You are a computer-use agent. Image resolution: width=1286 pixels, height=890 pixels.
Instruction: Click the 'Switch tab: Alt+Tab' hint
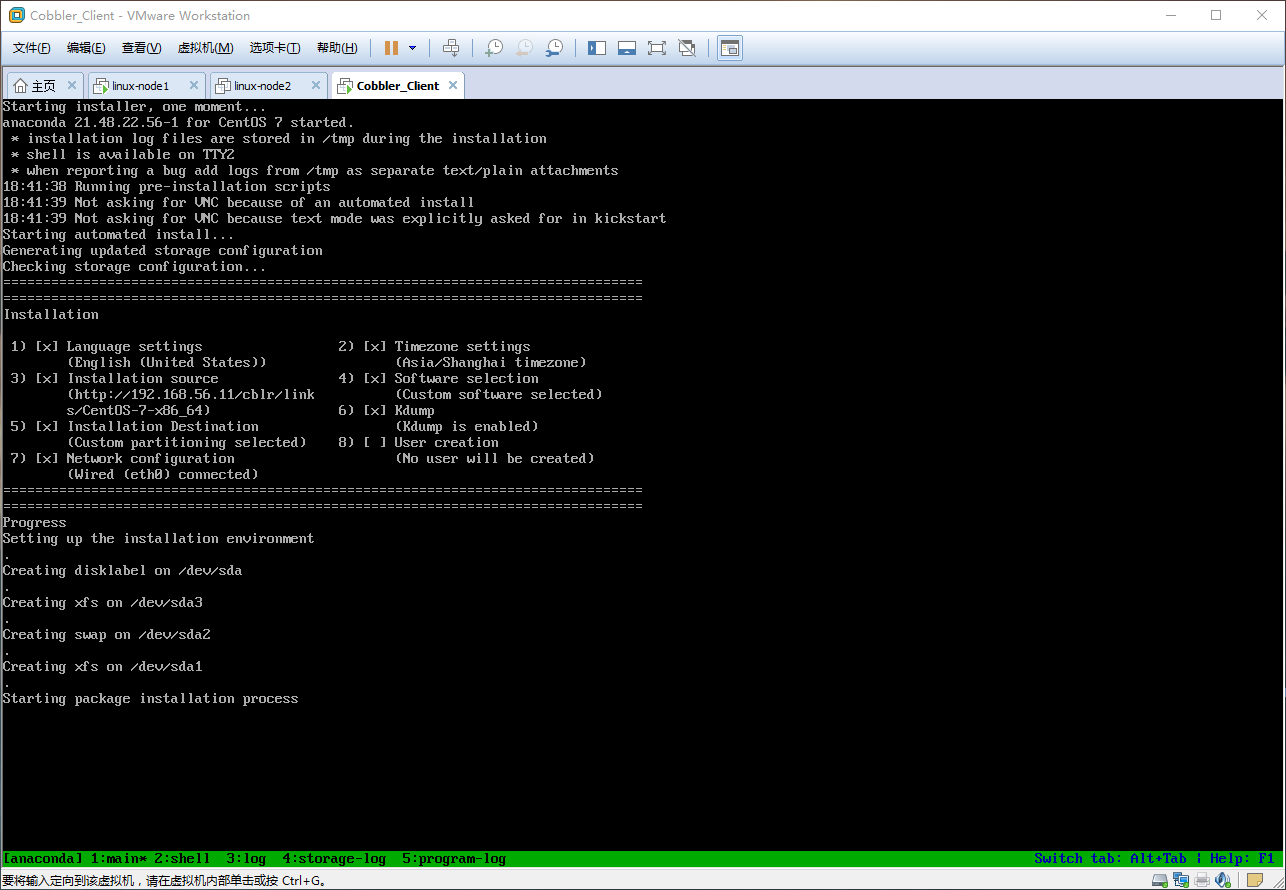[x=1110, y=859]
